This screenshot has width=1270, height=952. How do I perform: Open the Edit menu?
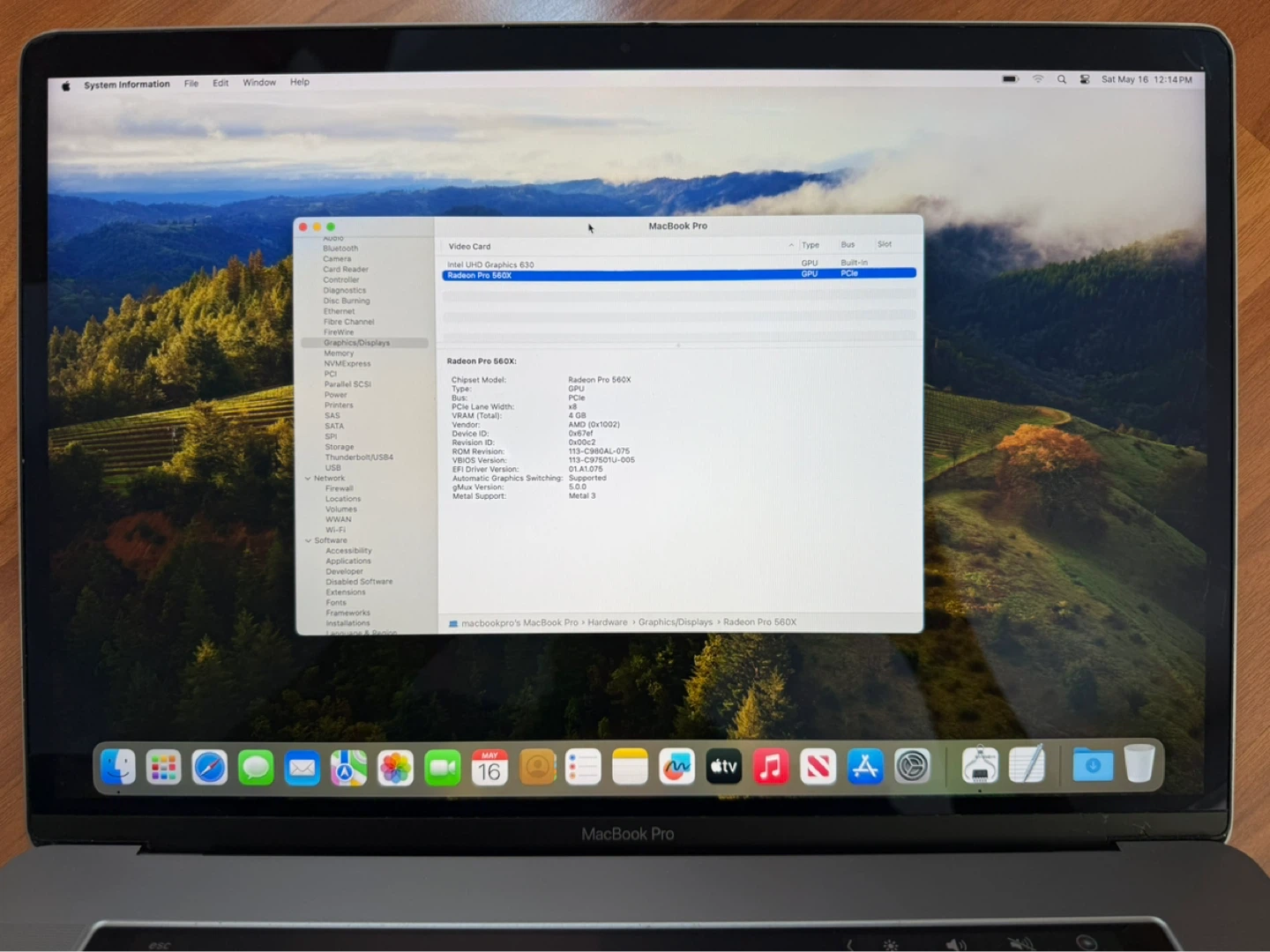click(220, 83)
